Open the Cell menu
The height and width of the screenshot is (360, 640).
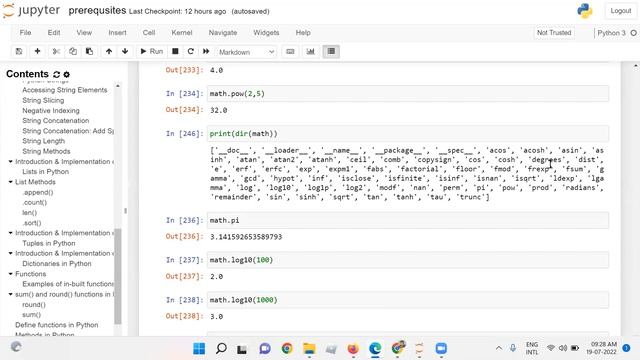click(149, 33)
